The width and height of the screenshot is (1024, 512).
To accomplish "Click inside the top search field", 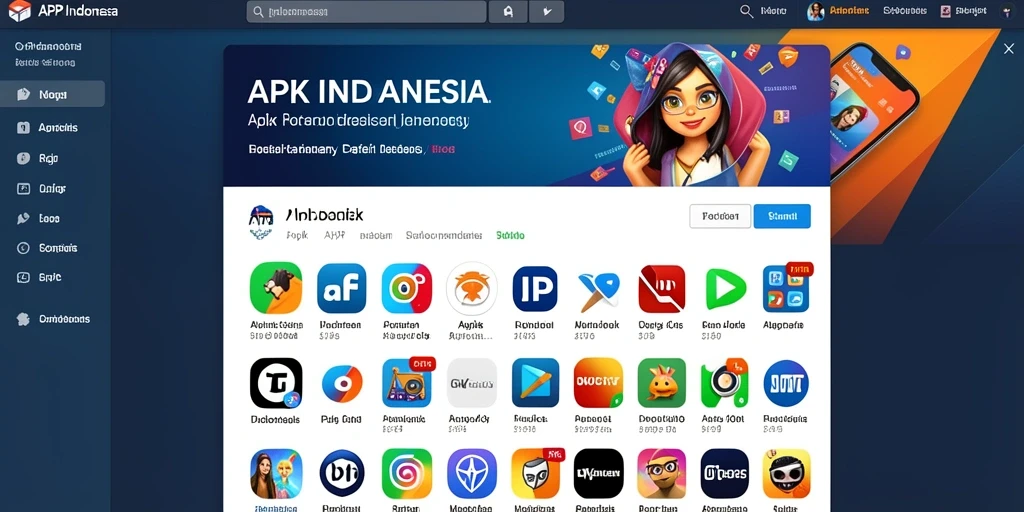I will pyautogui.click(x=366, y=12).
